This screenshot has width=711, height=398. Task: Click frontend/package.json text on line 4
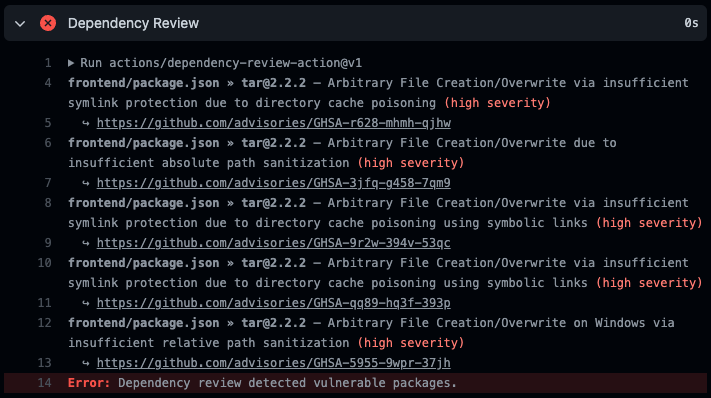click(x=144, y=83)
